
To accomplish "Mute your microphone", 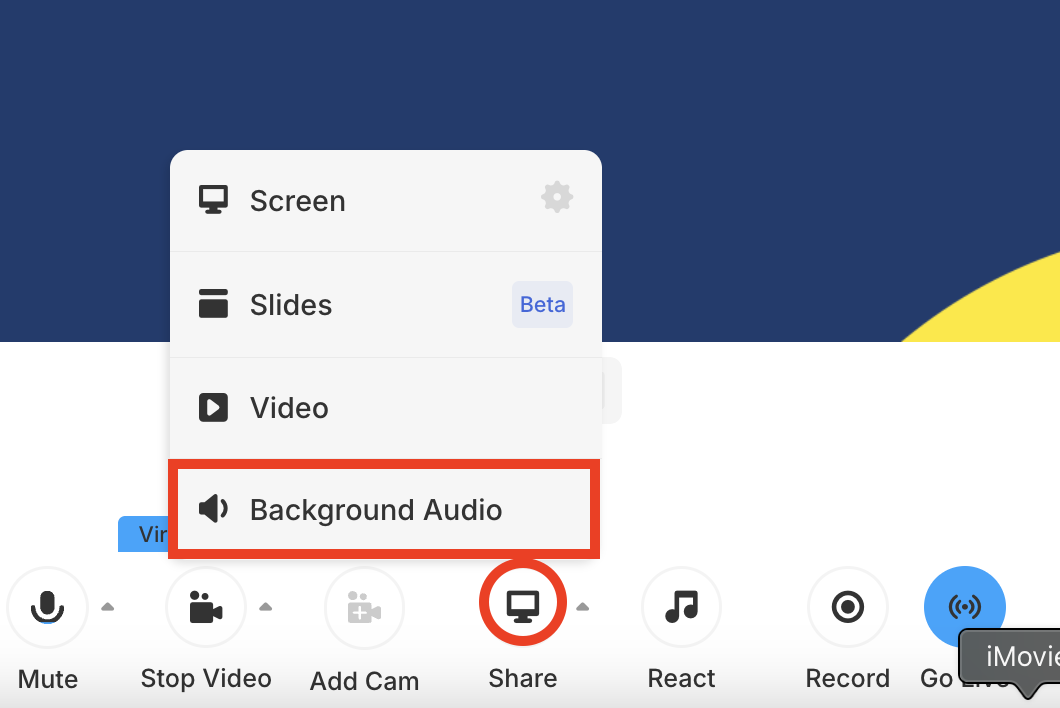I will tap(47, 607).
